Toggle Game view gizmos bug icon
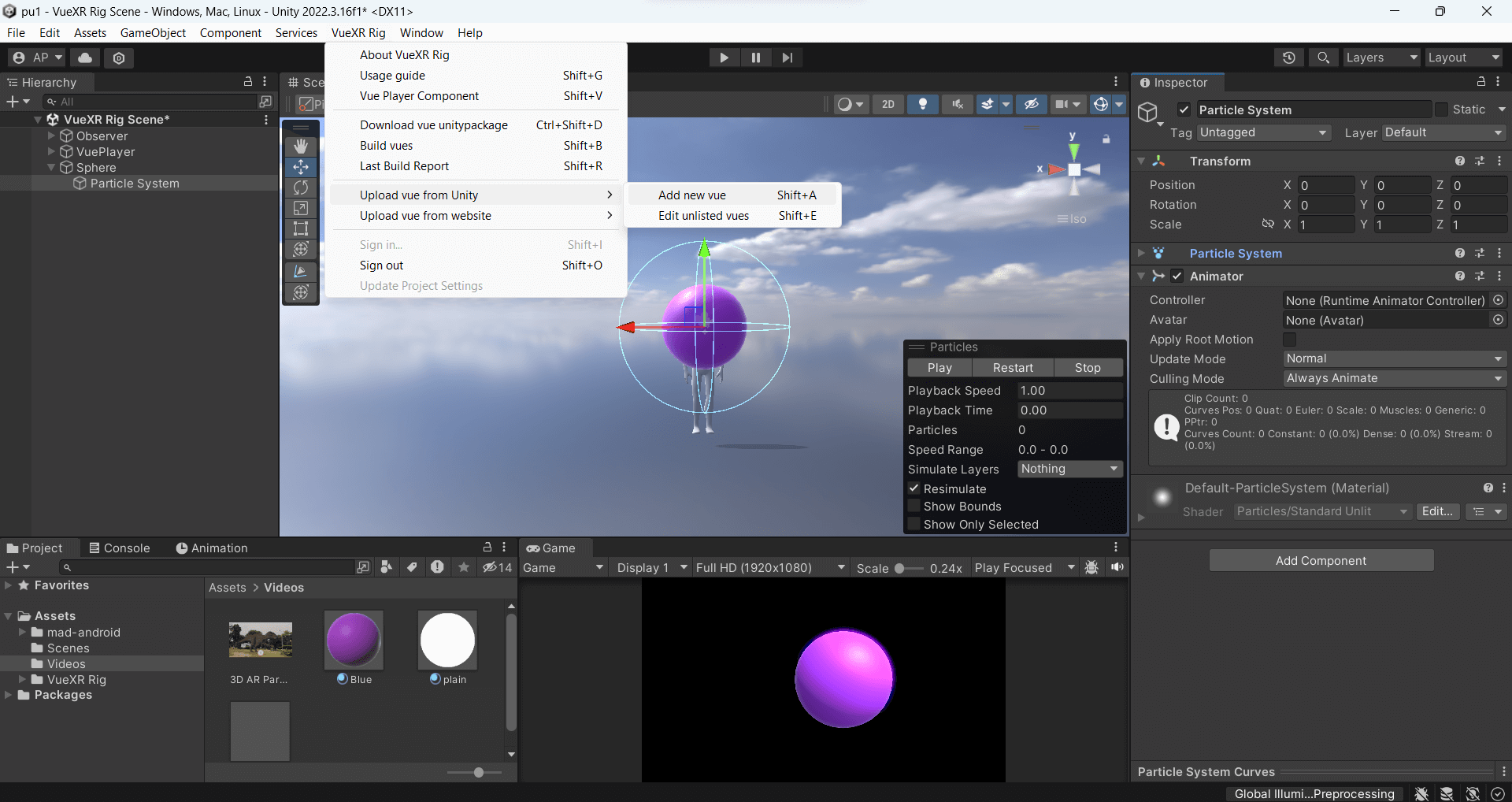1512x802 pixels. [x=1091, y=567]
